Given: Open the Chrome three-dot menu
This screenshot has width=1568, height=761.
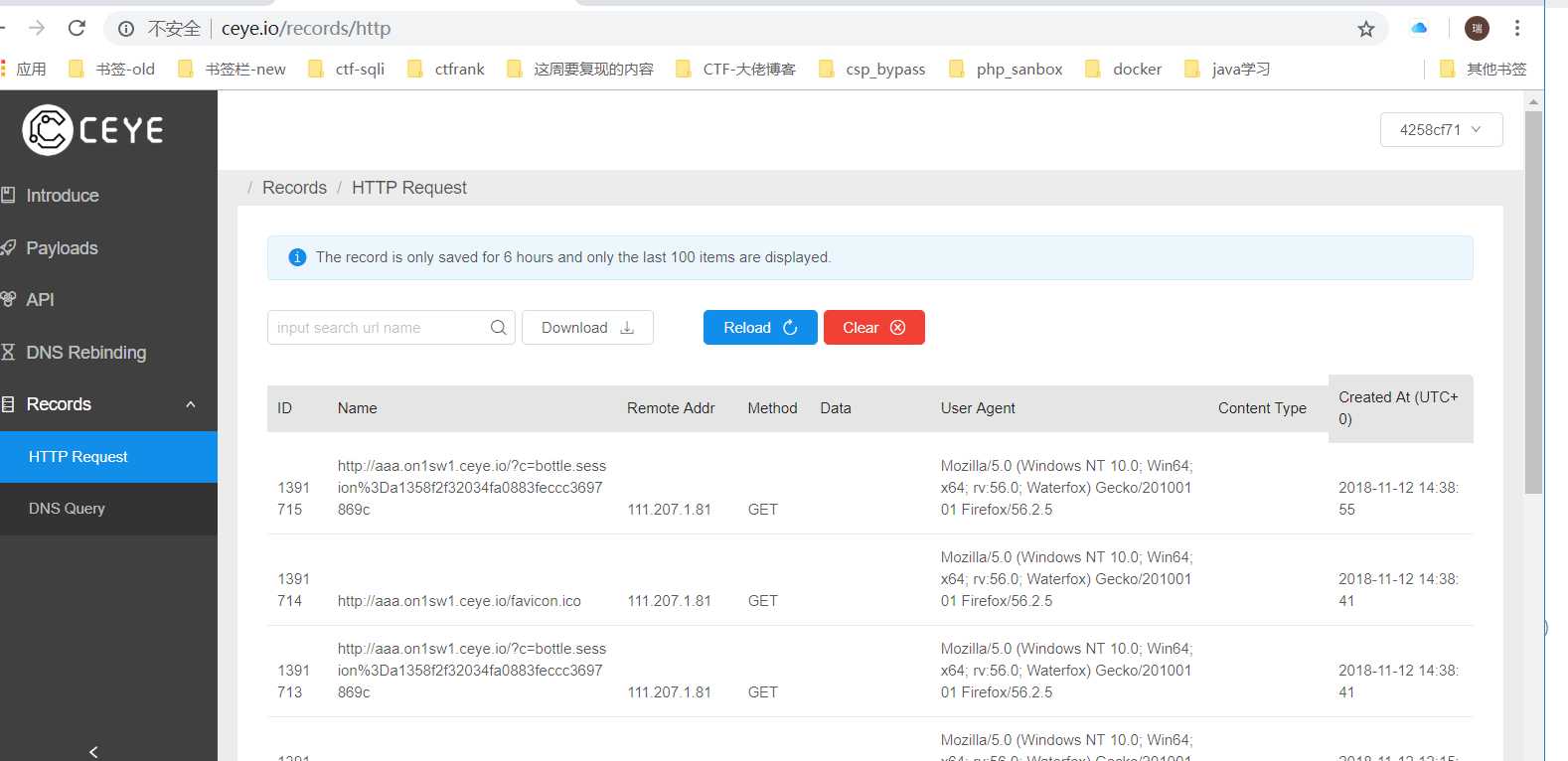Looking at the screenshot, I should click(x=1517, y=28).
